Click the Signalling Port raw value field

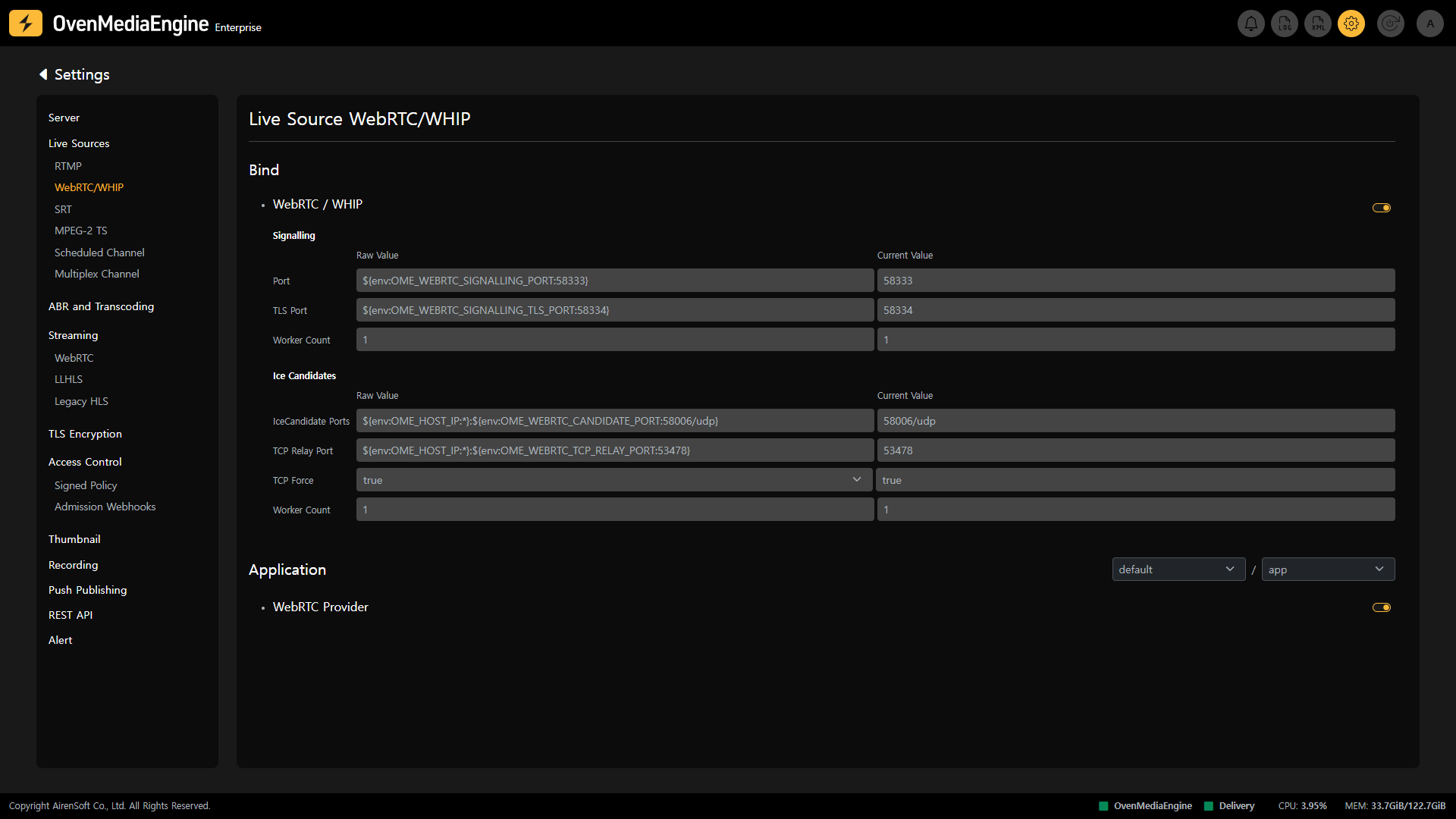pyautogui.click(x=614, y=281)
